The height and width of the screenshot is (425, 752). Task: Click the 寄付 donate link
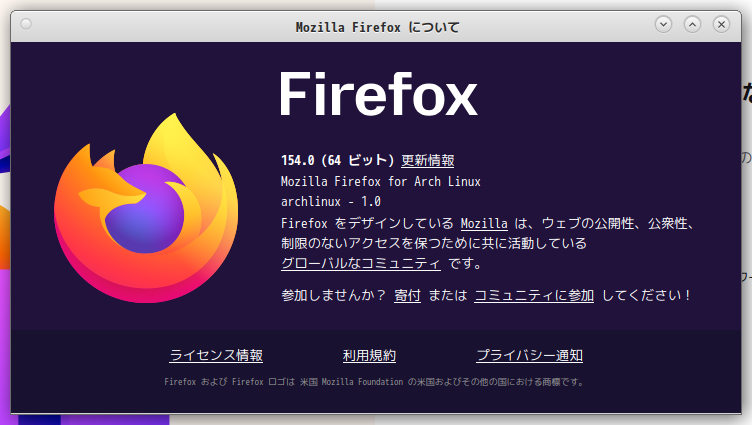point(407,295)
